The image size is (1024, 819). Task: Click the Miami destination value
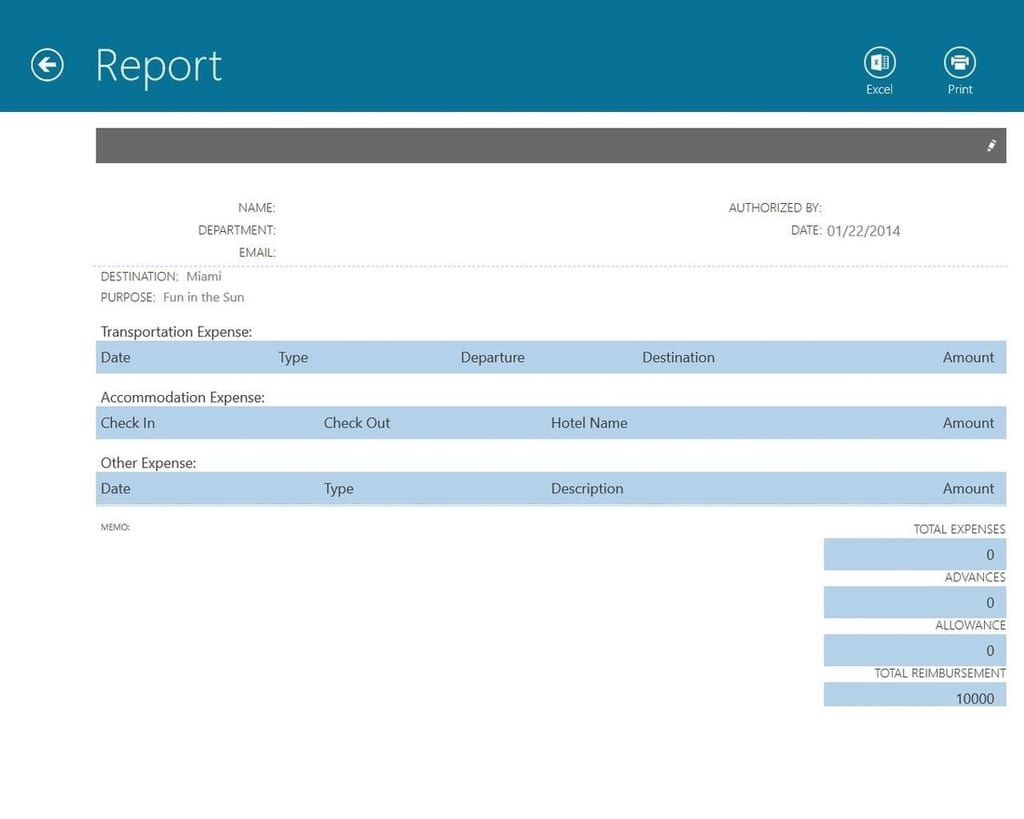point(204,276)
